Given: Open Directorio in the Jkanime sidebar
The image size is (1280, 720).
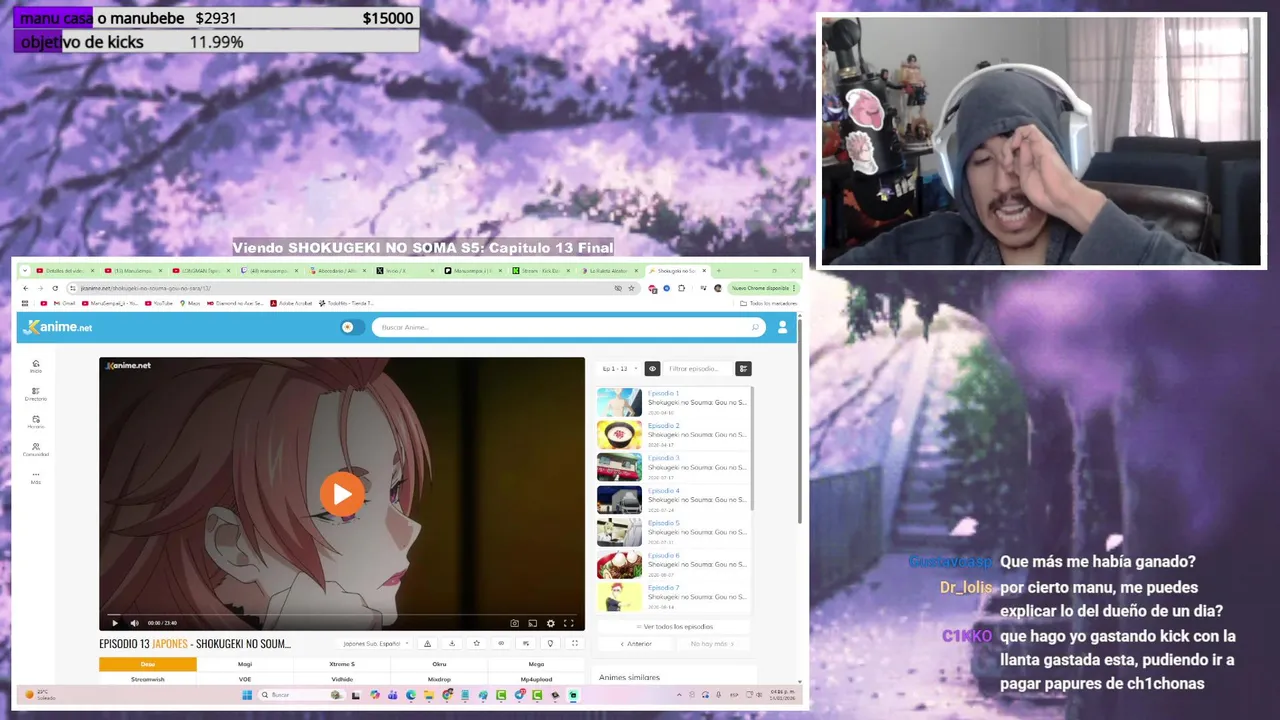Looking at the screenshot, I should tap(36, 394).
